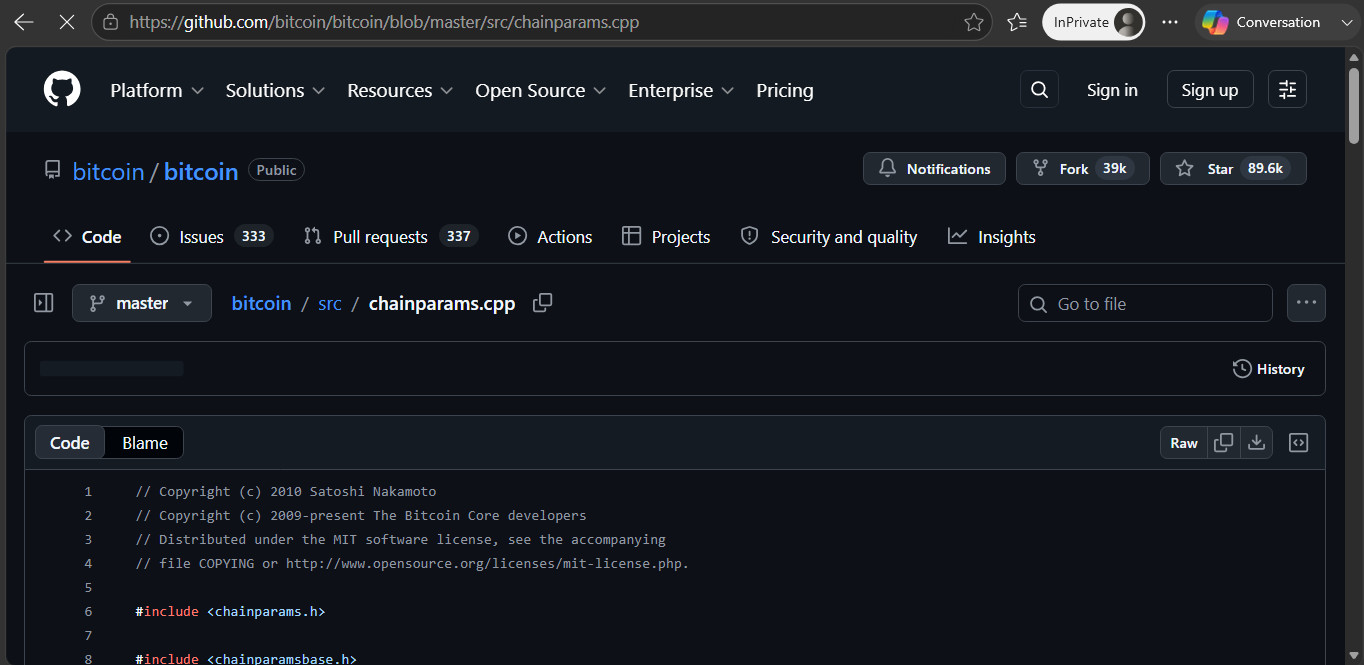The image size is (1364, 665).
Task: Click the GitHub logo home icon
Action: (x=62, y=90)
